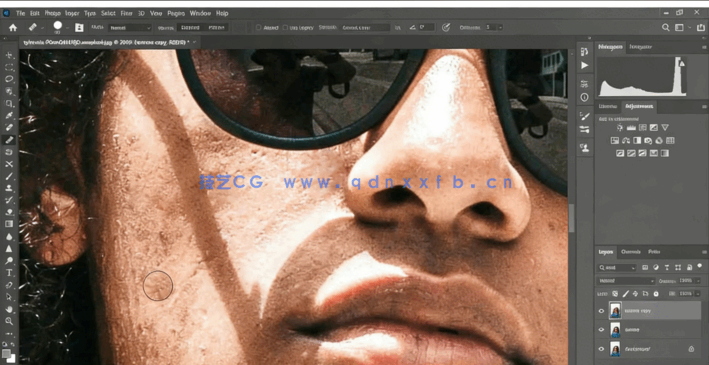Select the Hand tool

coord(9,309)
